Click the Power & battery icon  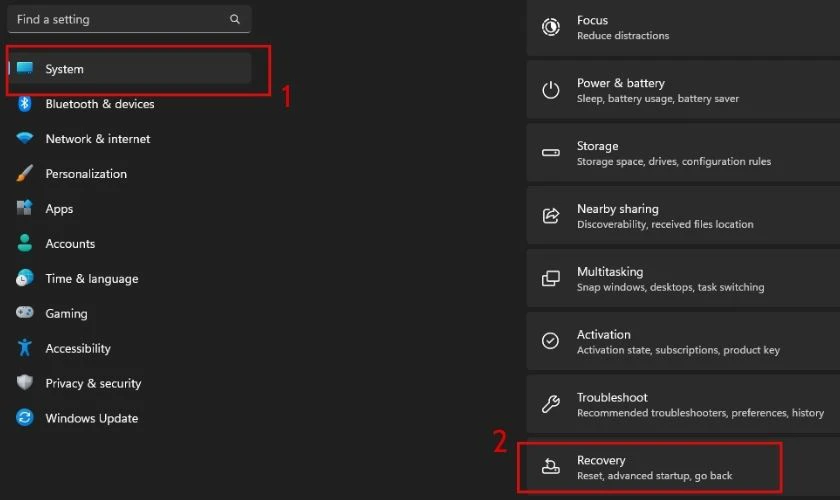[550, 90]
